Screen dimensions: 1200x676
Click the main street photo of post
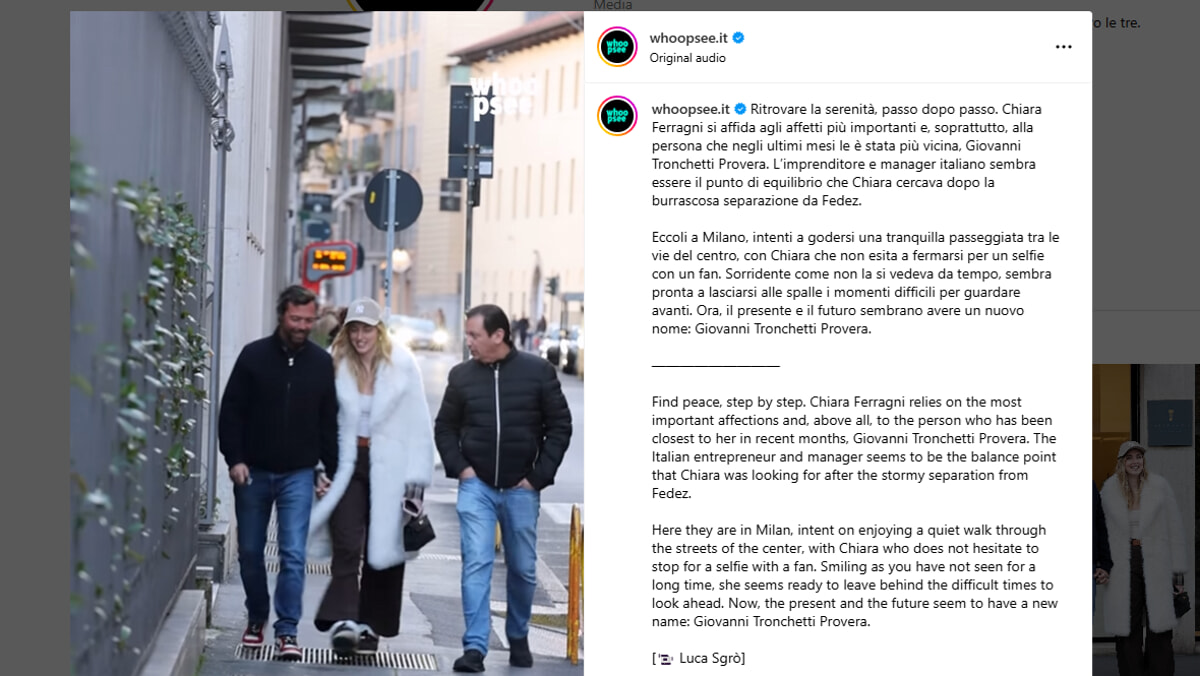327,343
